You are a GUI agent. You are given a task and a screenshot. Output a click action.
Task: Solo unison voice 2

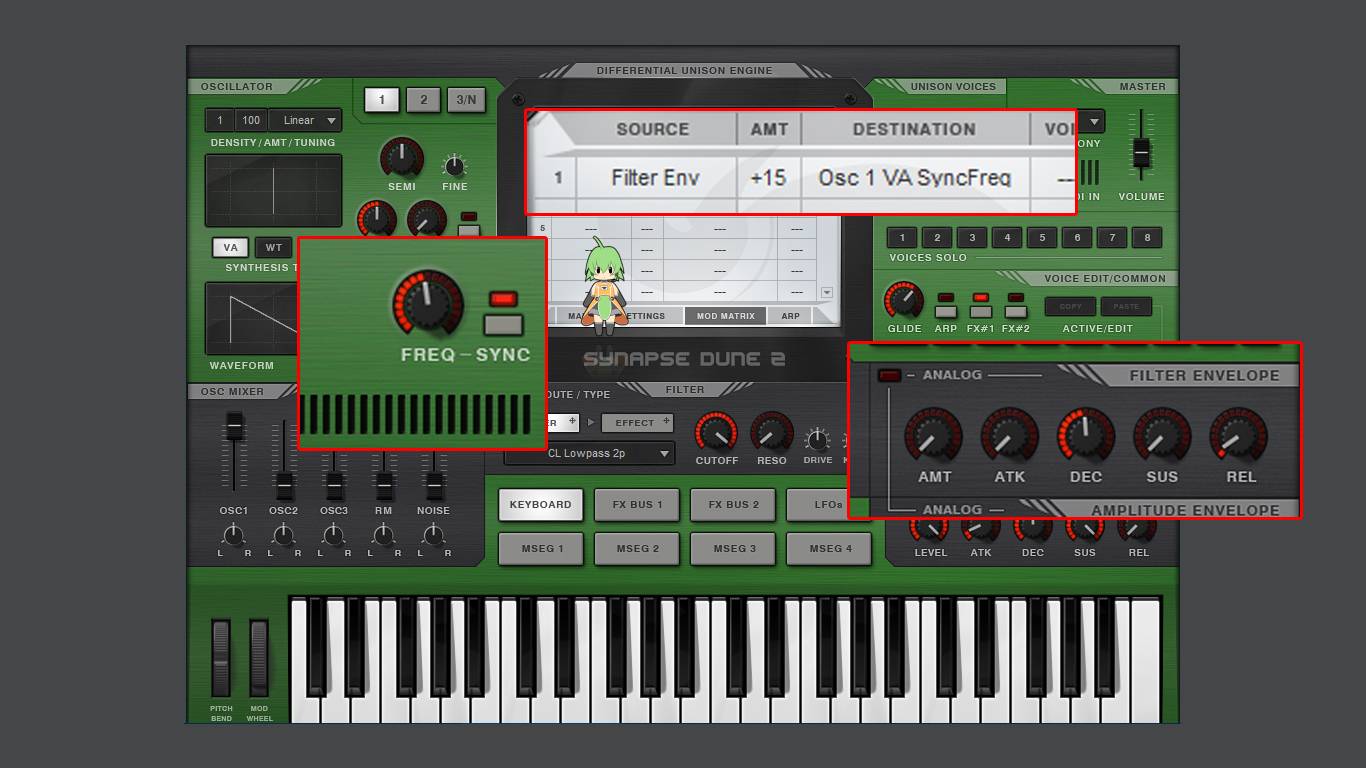click(x=937, y=238)
